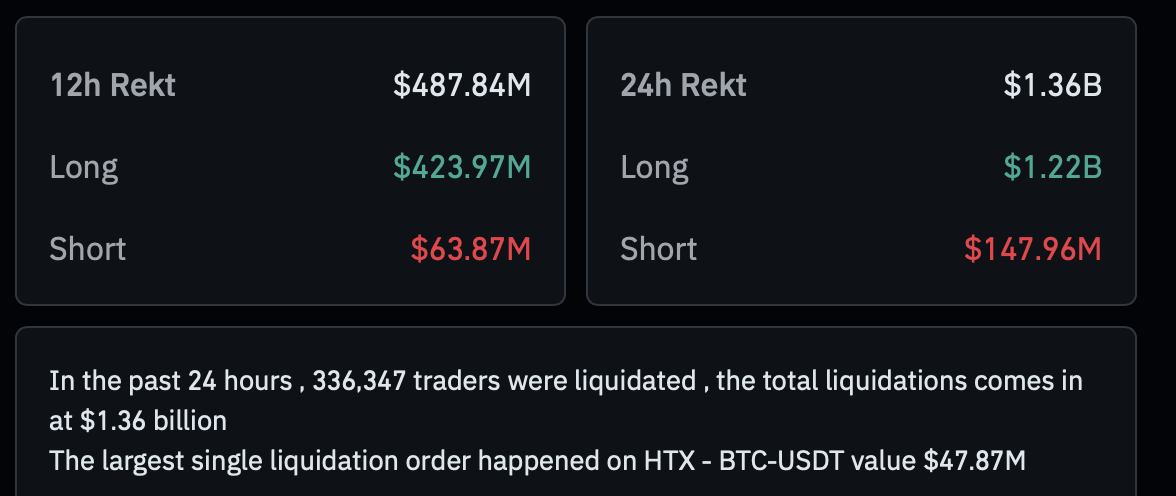Select the $1.36B 24h total value

click(x=1052, y=86)
